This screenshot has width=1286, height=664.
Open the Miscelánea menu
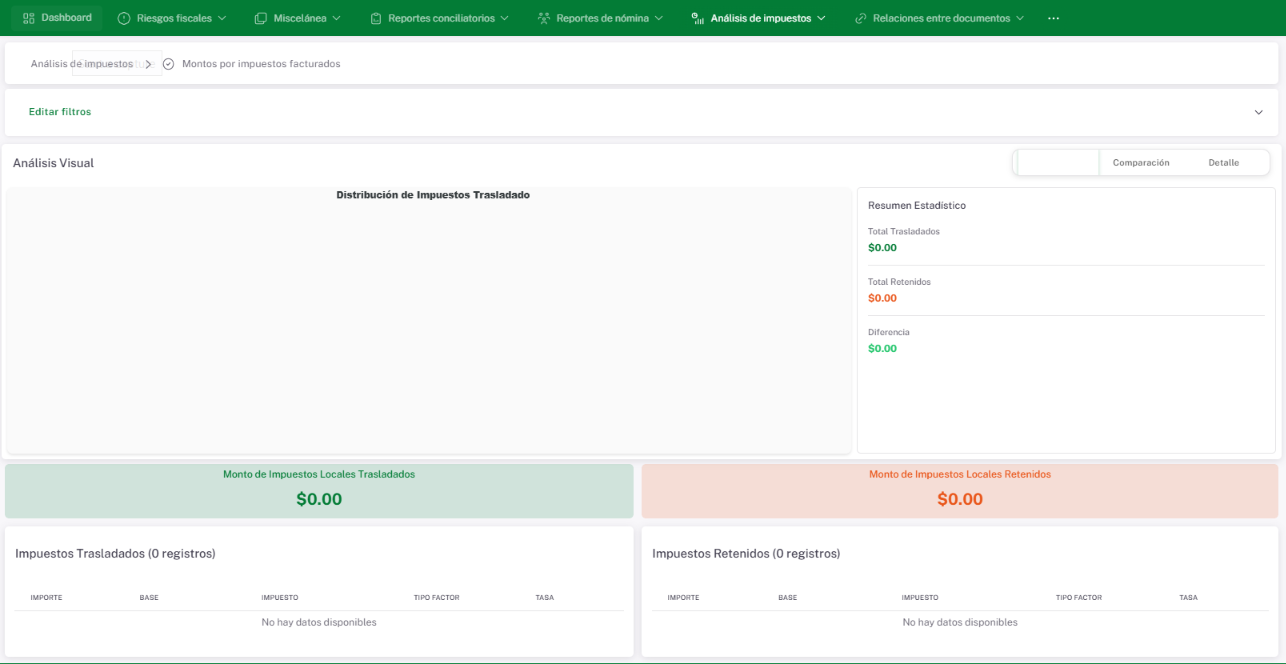tap(307, 18)
